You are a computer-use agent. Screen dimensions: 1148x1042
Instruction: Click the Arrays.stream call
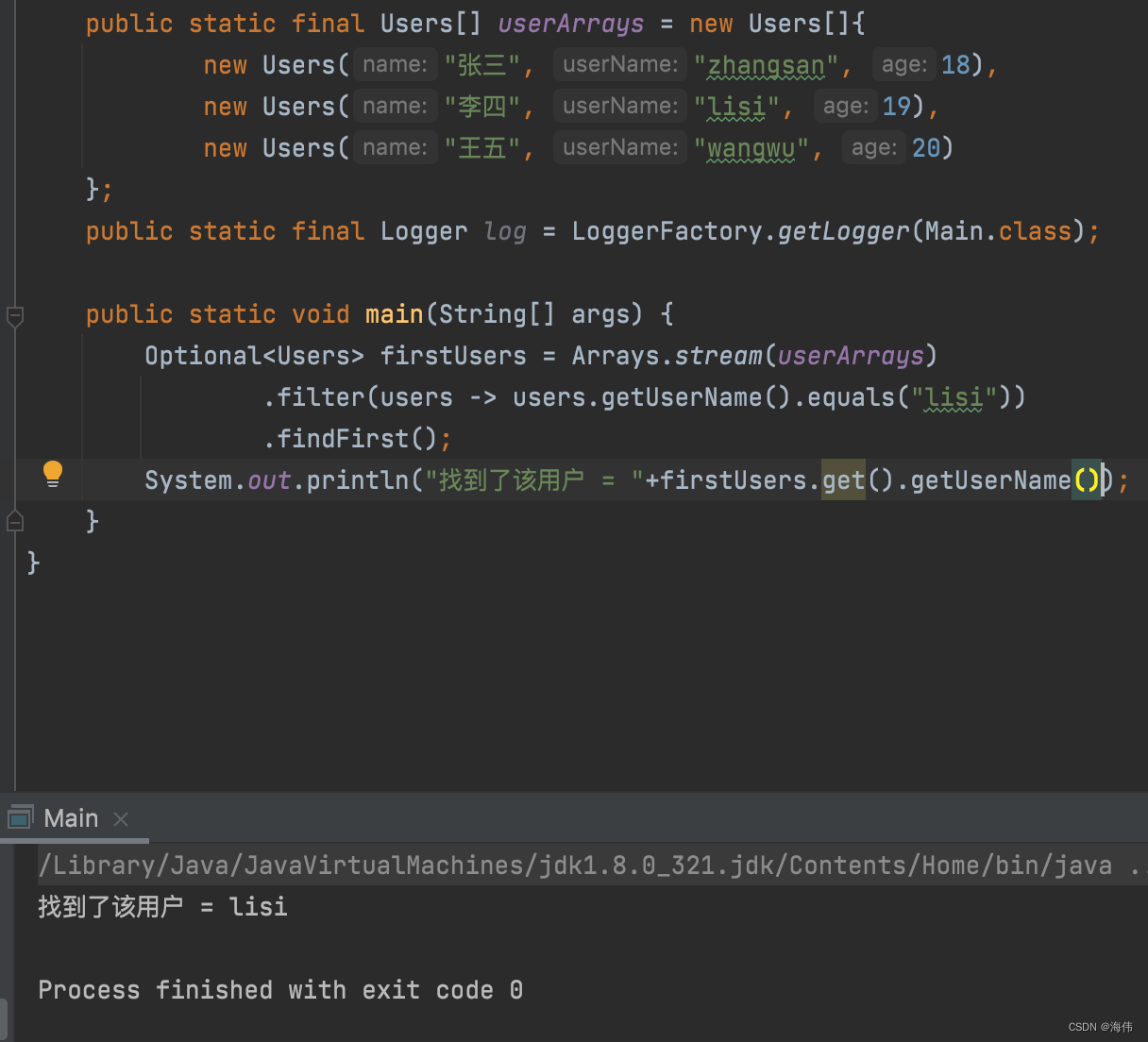[x=667, y=356]
